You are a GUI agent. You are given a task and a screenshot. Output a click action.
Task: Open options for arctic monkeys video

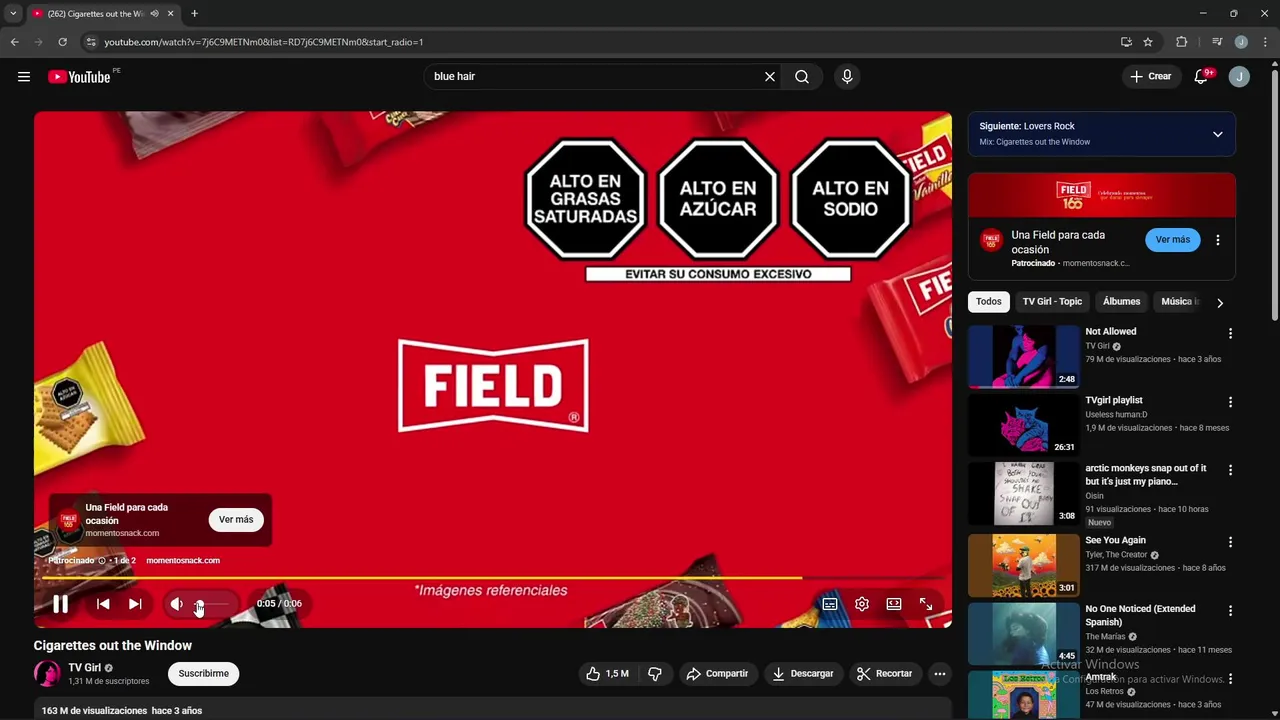pyautogui.click(x=1231, y=470)
